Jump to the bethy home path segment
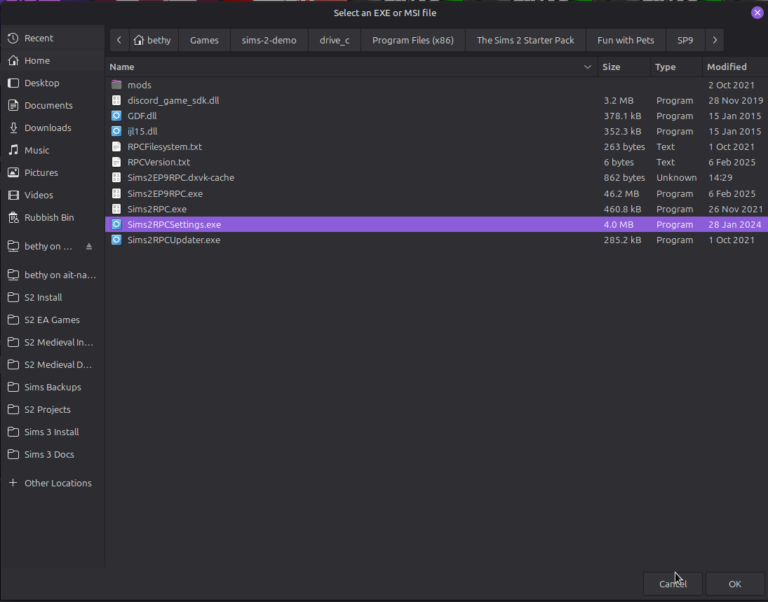This screenshot has height=602, width=768. tap(153, 40)
